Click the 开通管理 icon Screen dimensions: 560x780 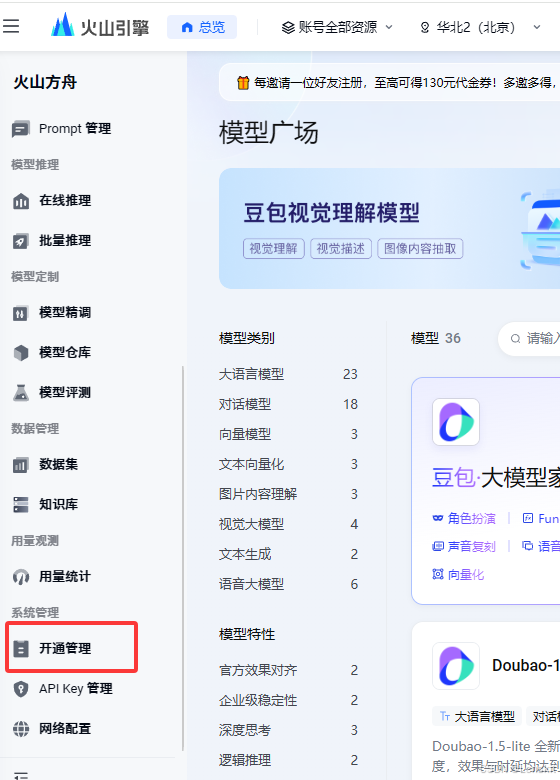[20, 649]
